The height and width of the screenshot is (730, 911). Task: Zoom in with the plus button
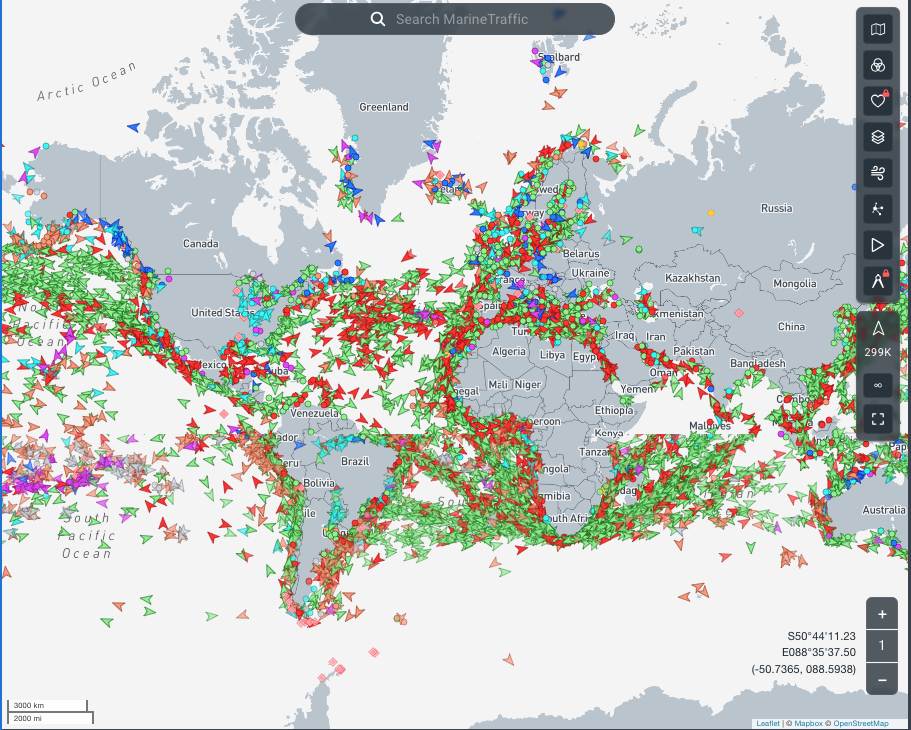coord(882,614)
